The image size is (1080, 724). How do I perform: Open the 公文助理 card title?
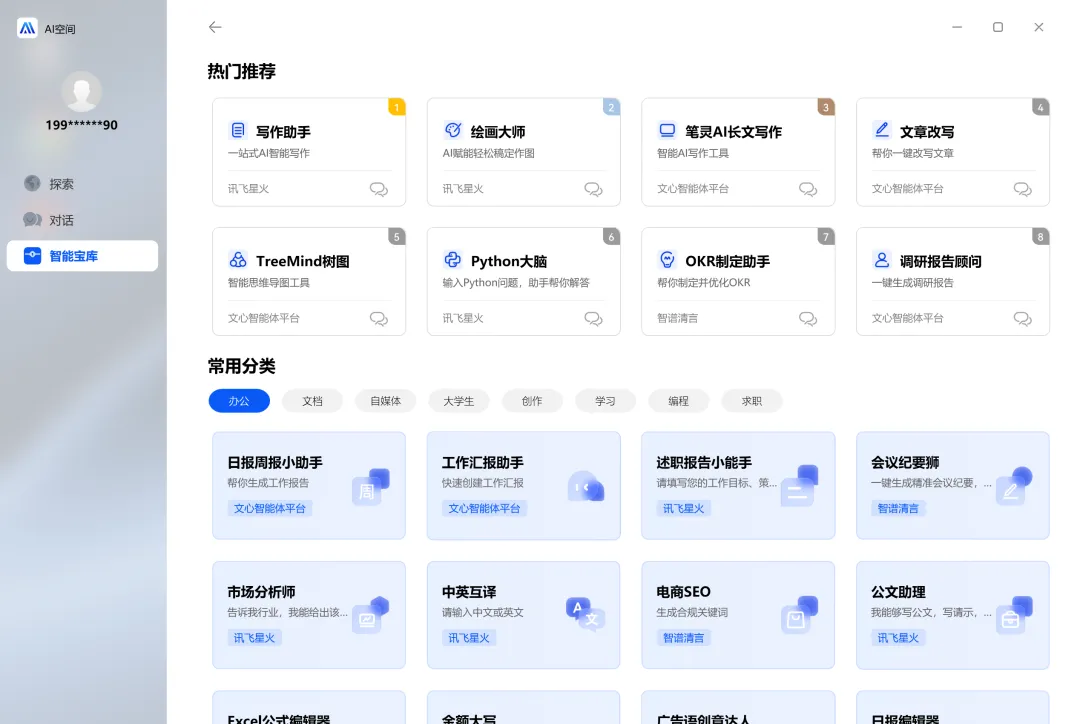(898, 592)
